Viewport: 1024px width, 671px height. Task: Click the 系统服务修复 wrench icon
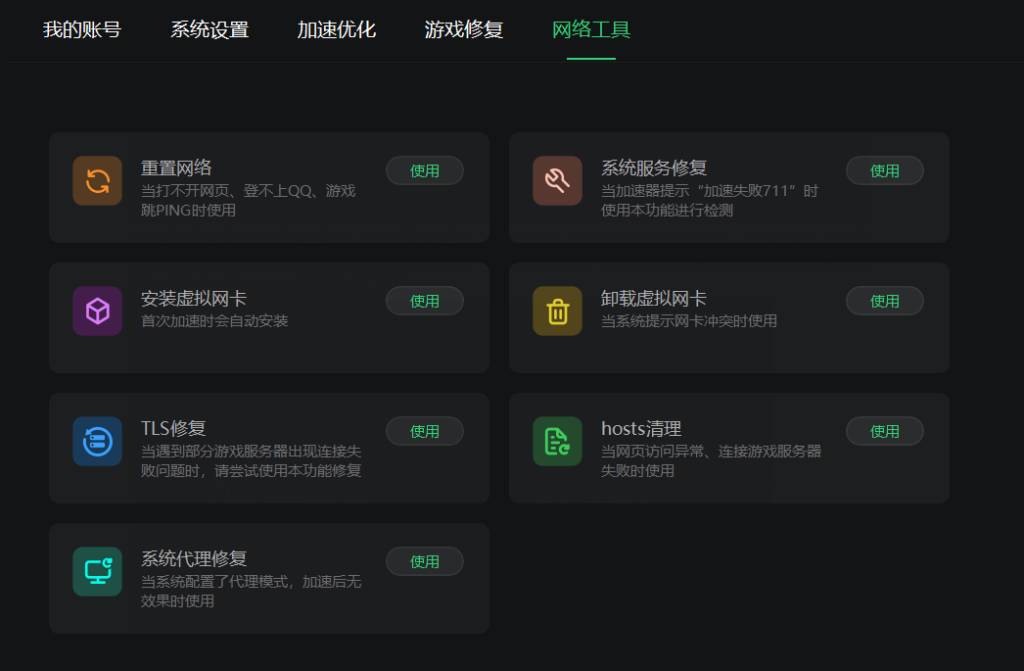click(x=557, y=181)
